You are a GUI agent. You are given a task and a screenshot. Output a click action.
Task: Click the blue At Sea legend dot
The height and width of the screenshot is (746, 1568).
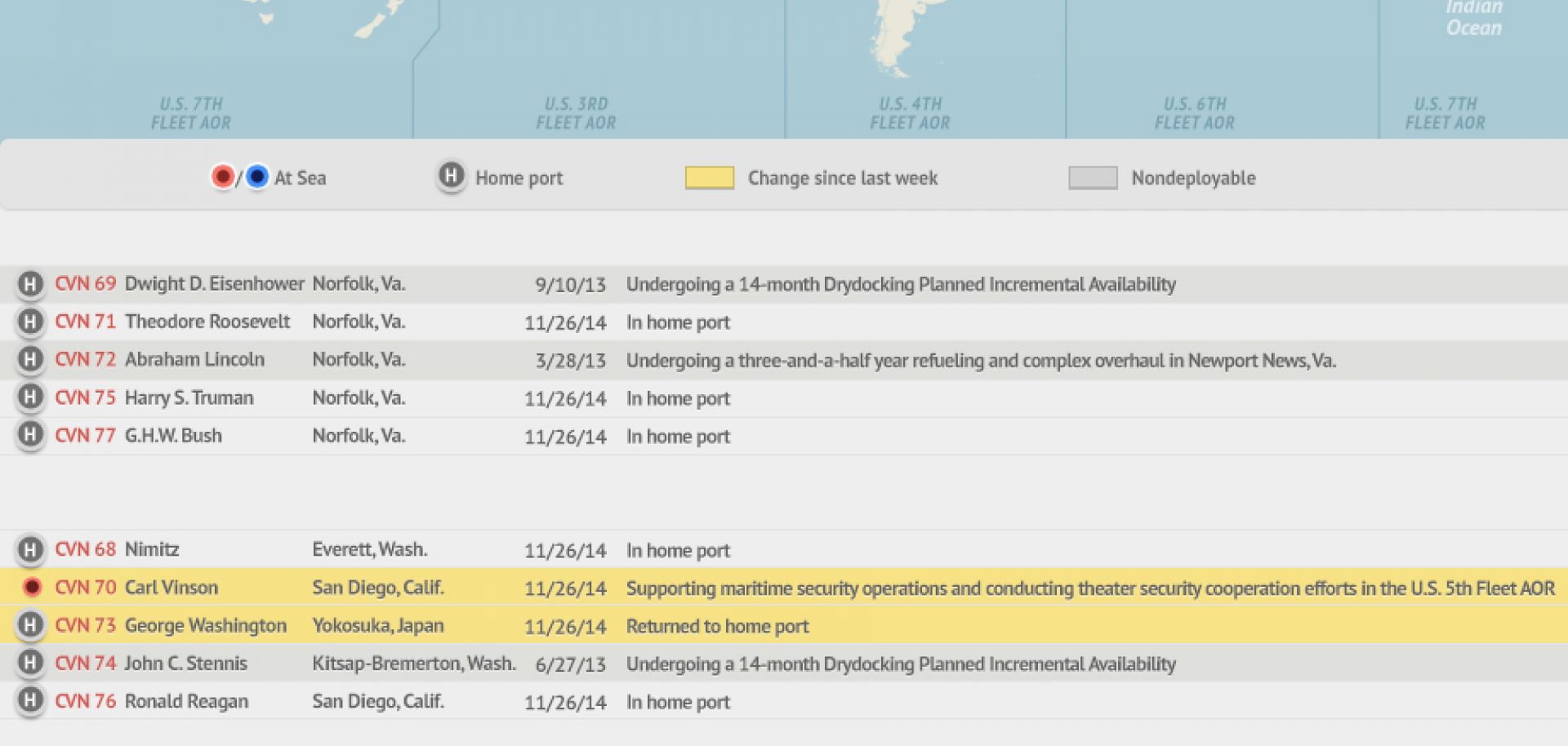(x=257, y=176)
